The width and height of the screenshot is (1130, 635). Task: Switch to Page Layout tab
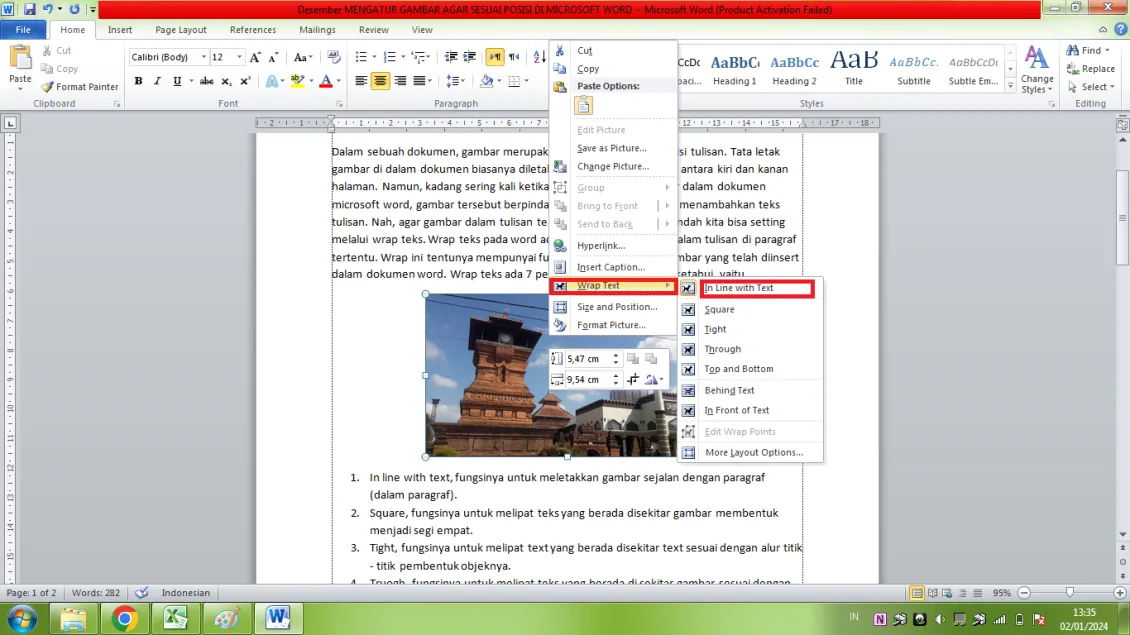181,30
